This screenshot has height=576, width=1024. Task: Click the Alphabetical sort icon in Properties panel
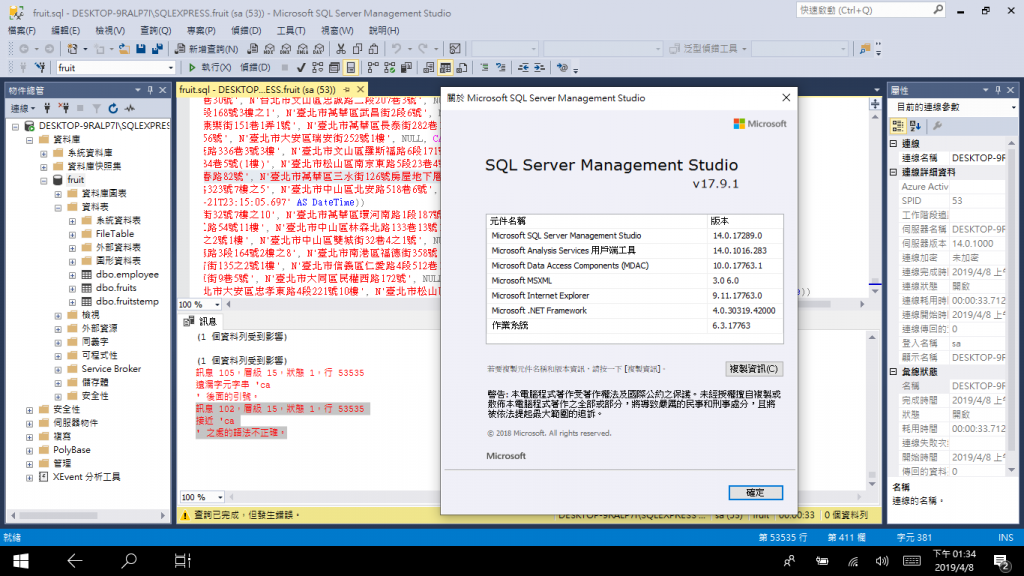(x=915, y=125)
